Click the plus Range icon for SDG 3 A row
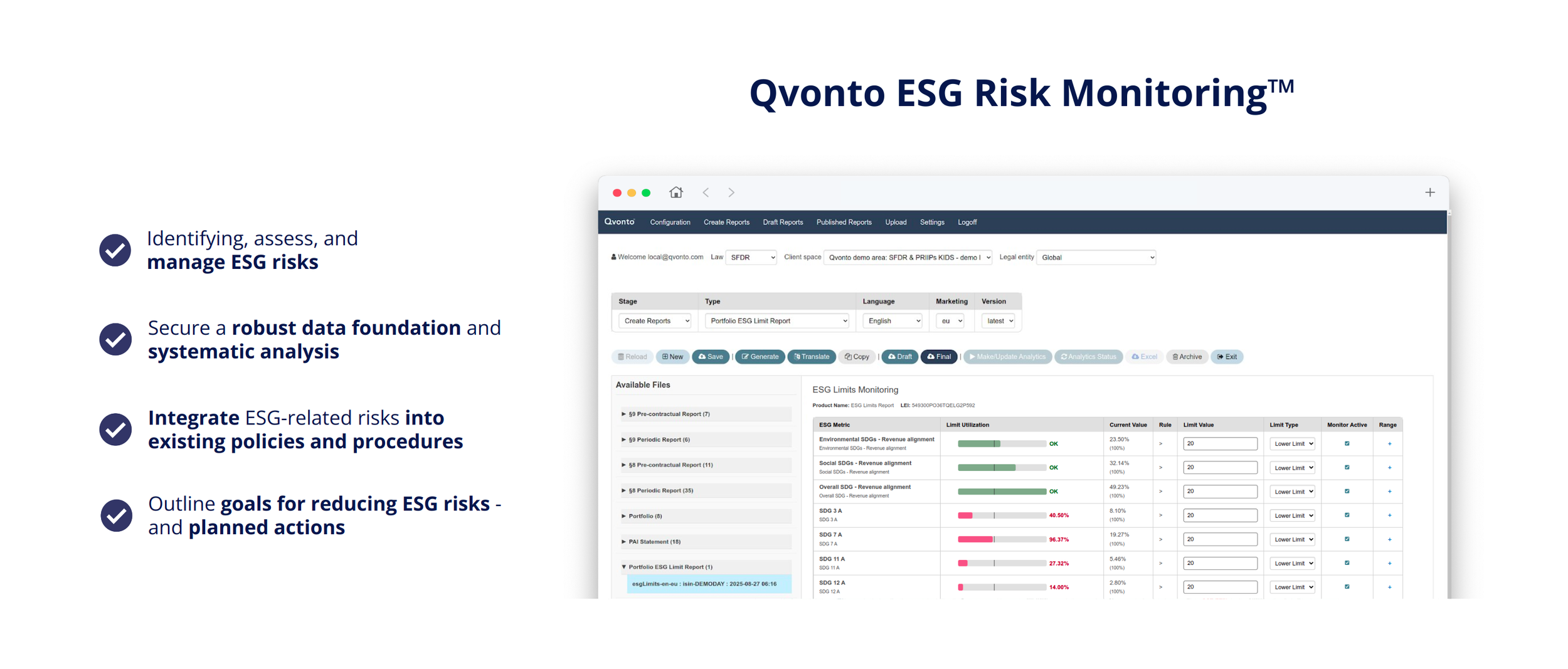1568x669 pixels. pyautogui.click(x=1390, y=515)
